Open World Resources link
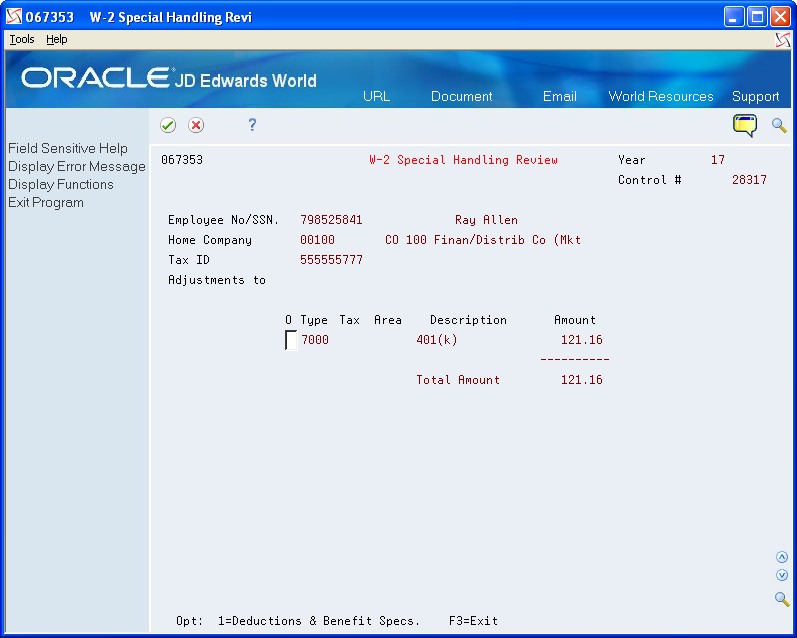The height and width of the screenshot is (638, 797). (x=661, y=96)
